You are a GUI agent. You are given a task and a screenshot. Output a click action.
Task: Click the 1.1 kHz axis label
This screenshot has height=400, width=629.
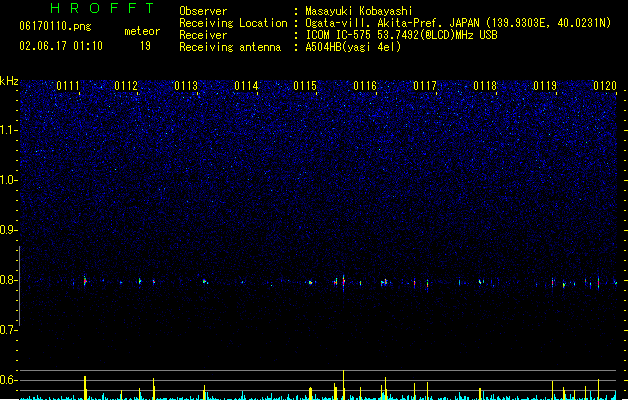[8, 130]
